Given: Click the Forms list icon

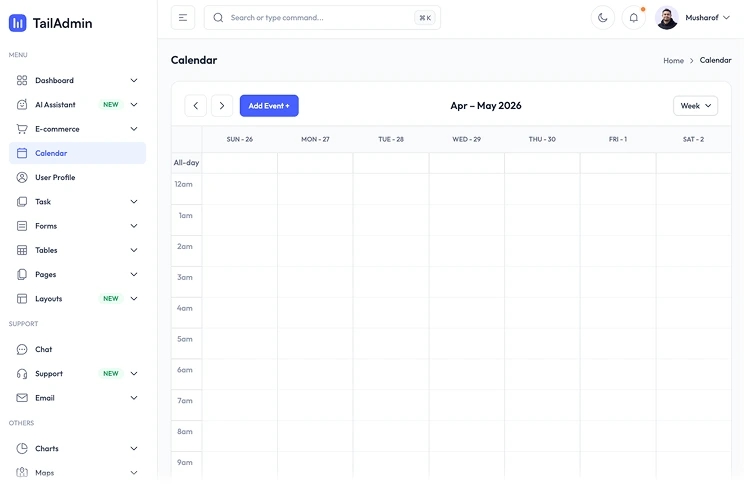Looking at the screenshot, I should click(x=22, y=226).
